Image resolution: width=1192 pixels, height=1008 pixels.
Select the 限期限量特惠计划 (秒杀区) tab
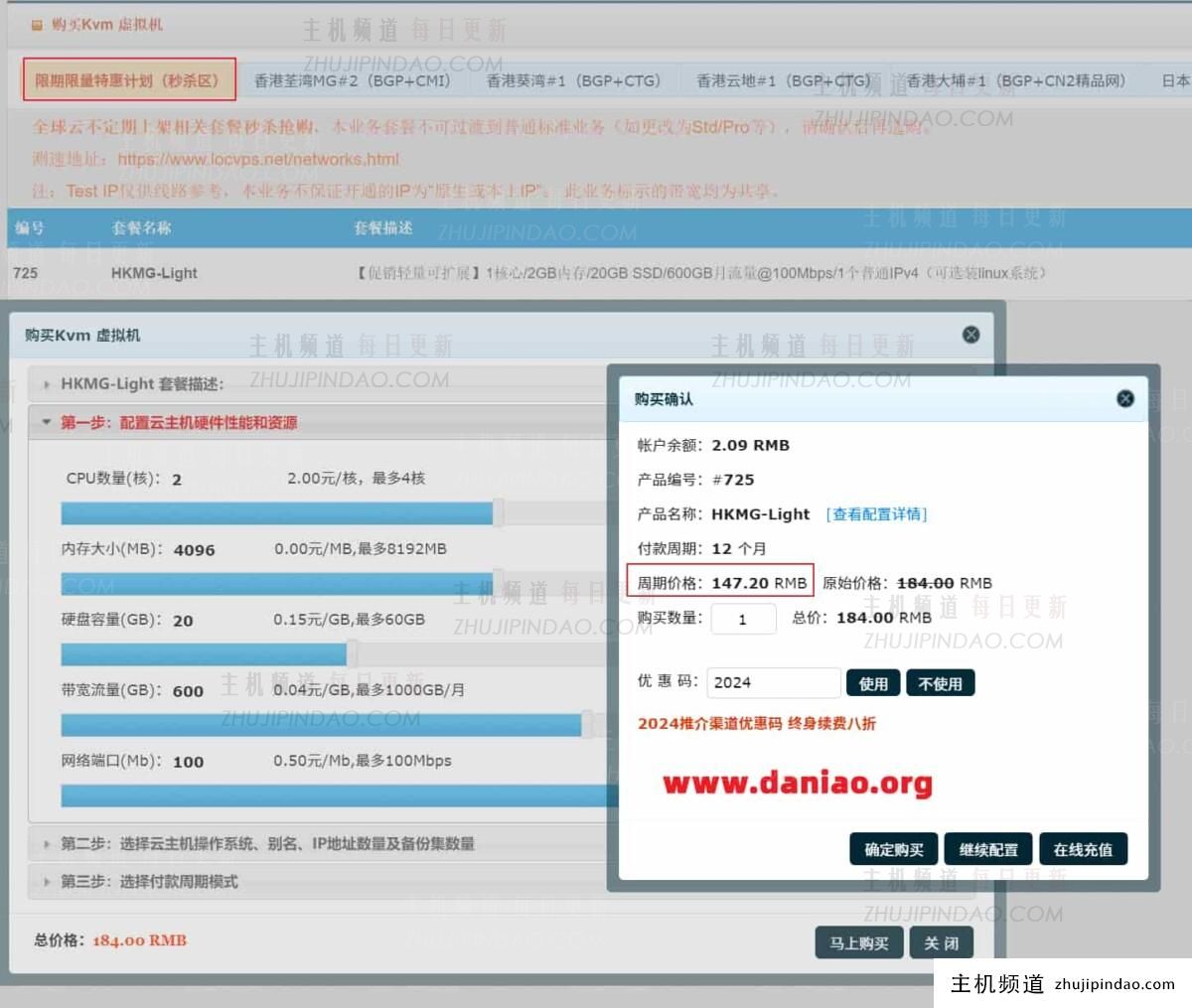128,80
